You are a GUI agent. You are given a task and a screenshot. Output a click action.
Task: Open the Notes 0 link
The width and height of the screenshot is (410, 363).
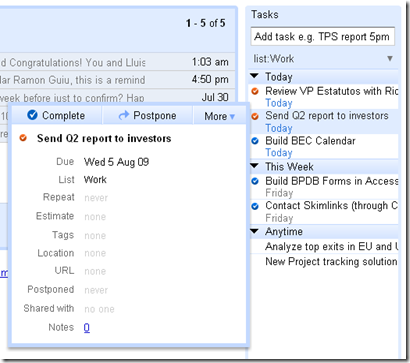pyautogui.click(x=87, y=328)
